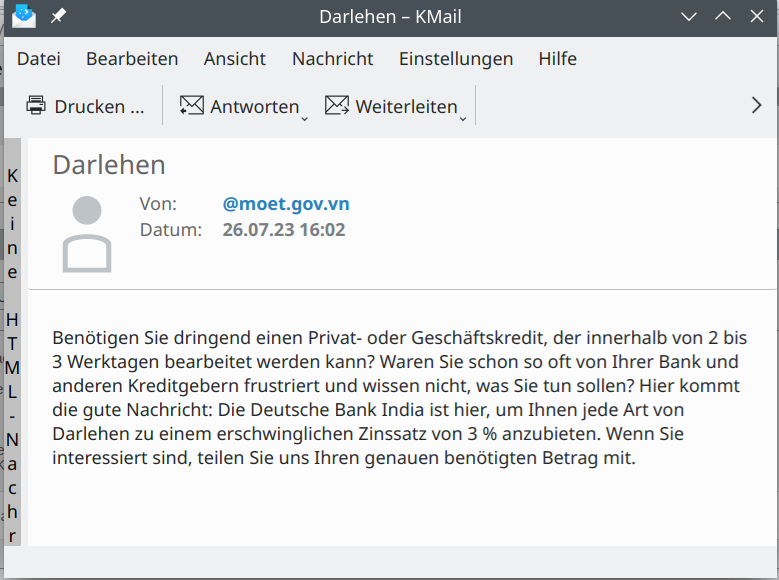Maximize the KMail window
Viewport: 779px width, 580px height.
(723, 17)
